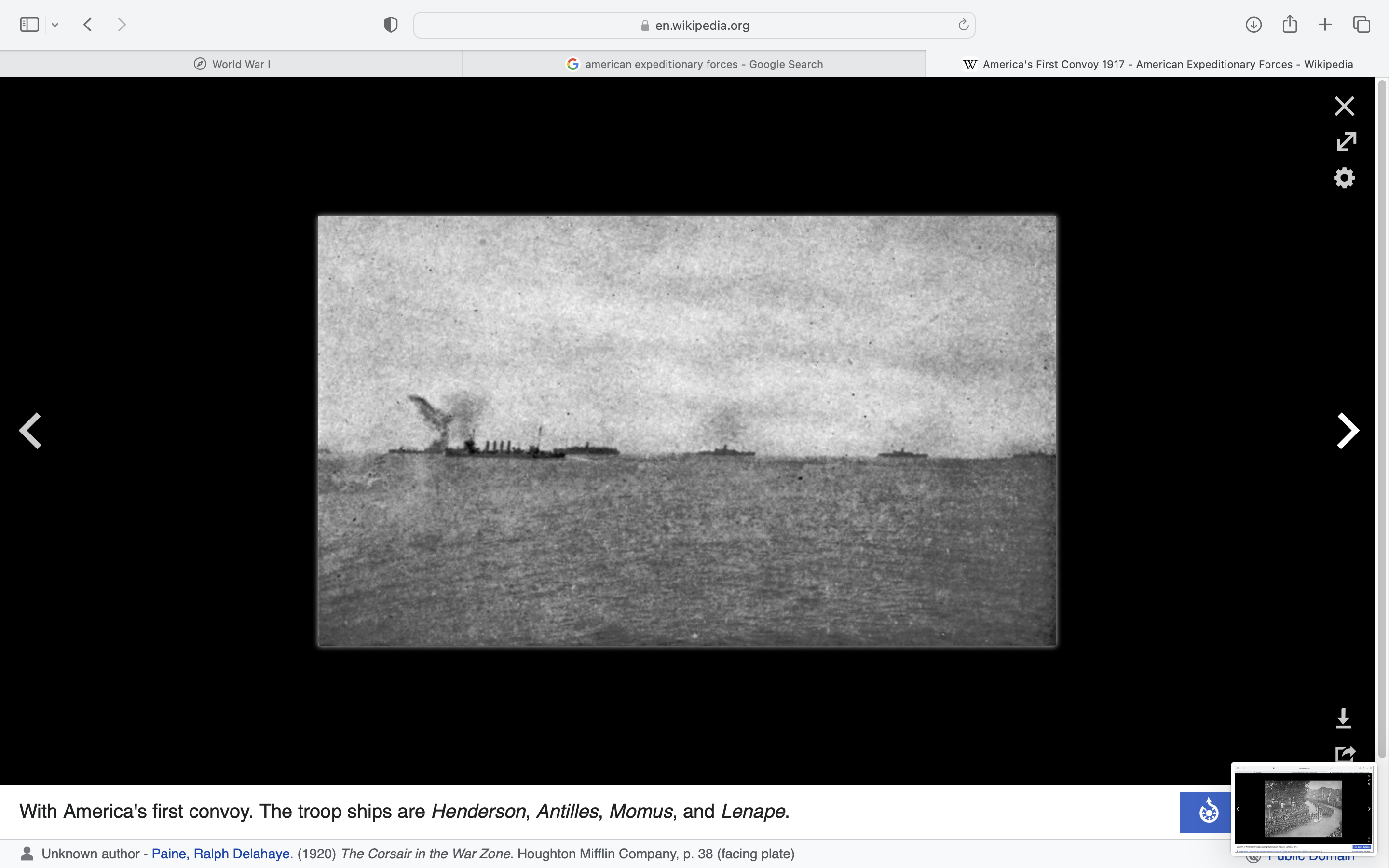This screenshot has height=868, width=1389.
Task: Click the en.wikipedia.org address bar
Action: (694, 25)
